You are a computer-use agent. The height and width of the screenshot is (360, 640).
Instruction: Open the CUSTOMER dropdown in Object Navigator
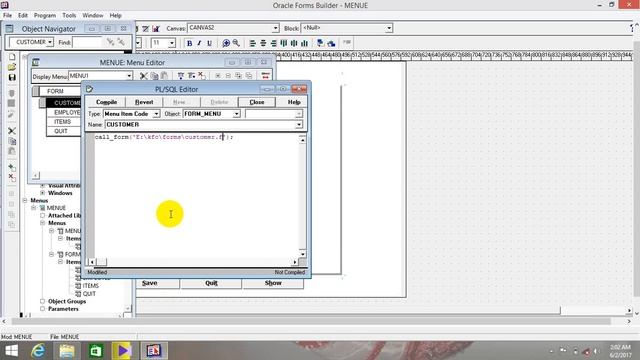[50, 42]
